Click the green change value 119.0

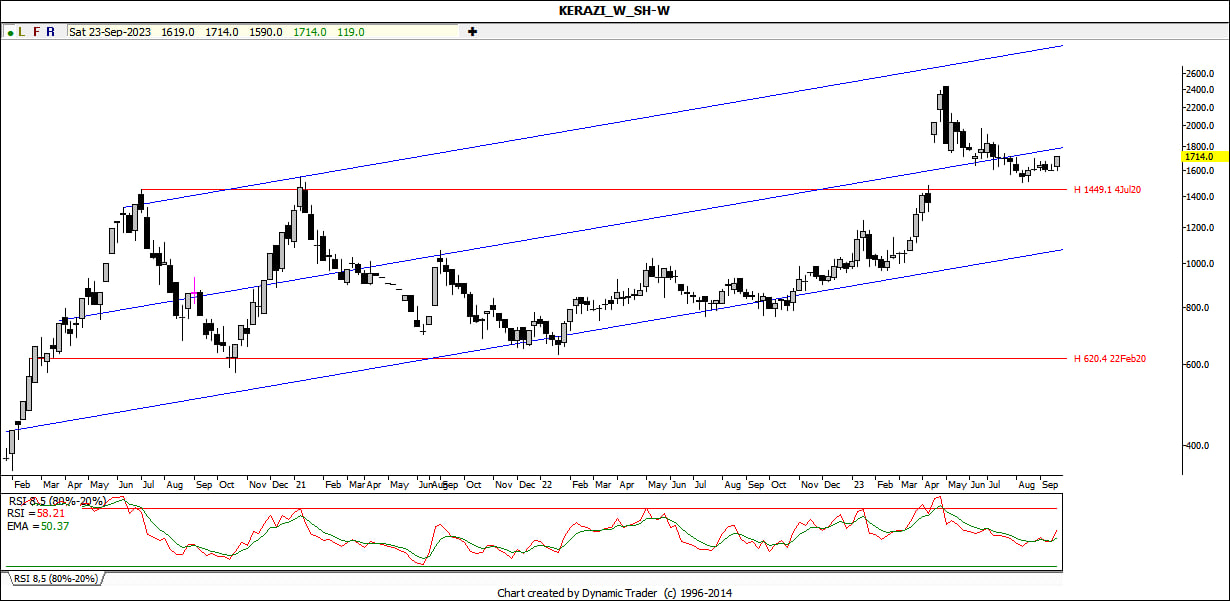(351, 32)
